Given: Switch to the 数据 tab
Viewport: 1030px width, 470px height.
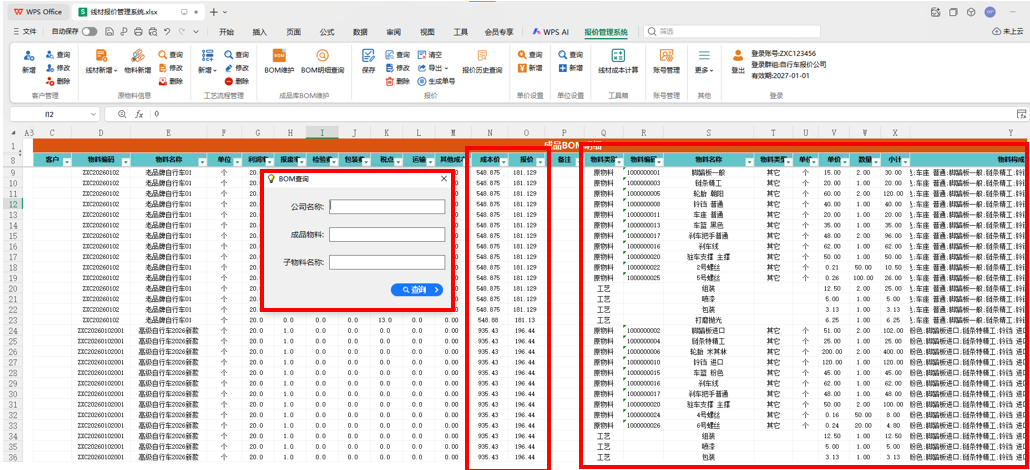Looking at the screenshot, I should [360, 32].
